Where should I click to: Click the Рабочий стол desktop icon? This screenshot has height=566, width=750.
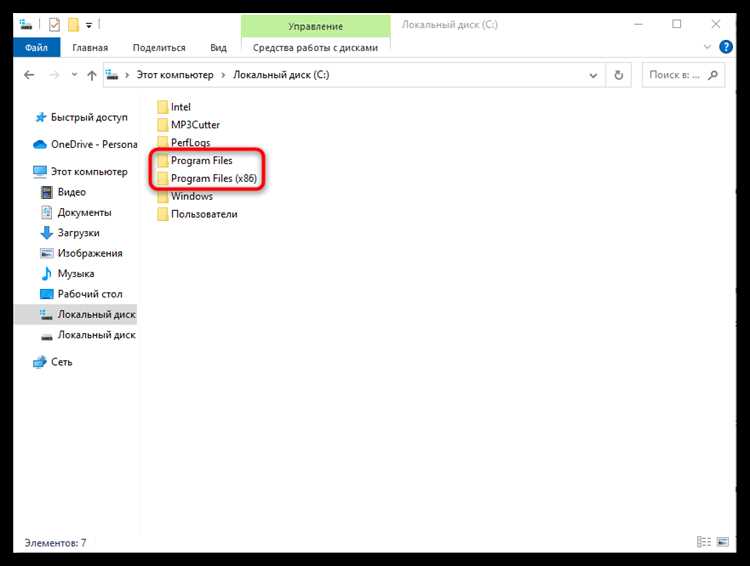click(46, 294)
